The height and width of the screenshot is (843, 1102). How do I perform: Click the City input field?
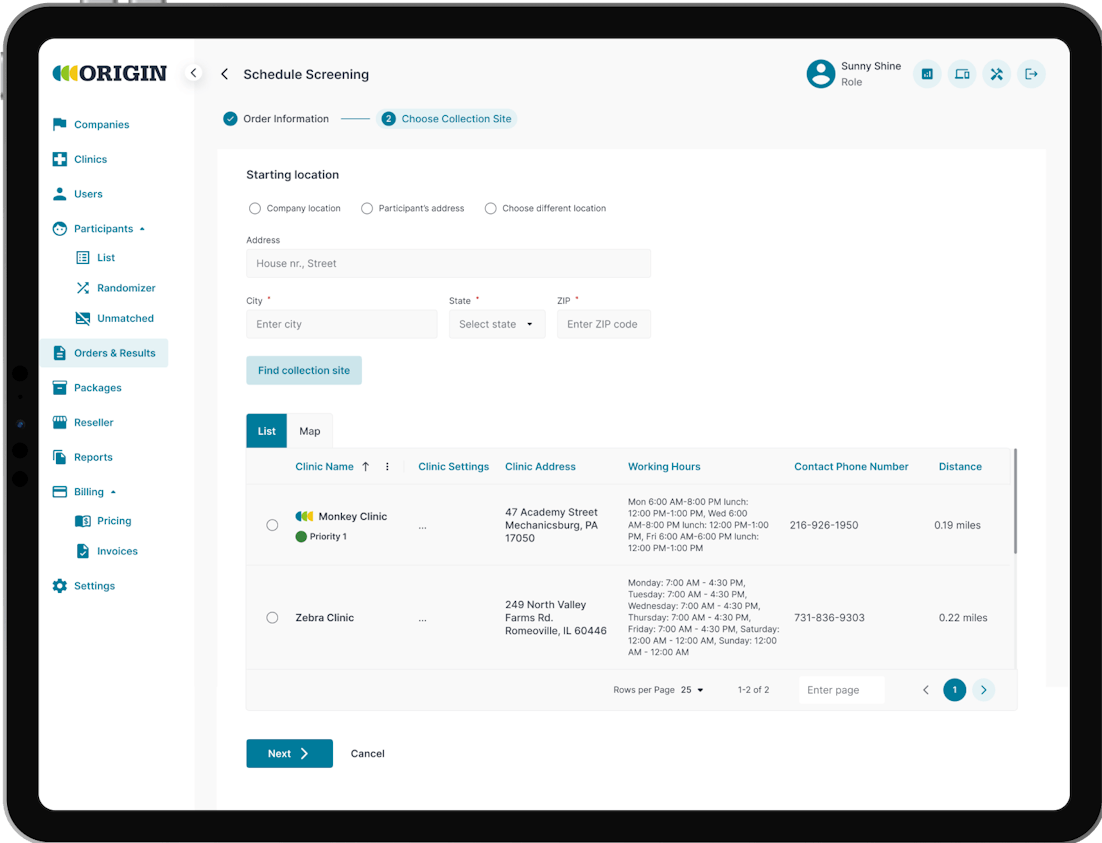(342, 324)
